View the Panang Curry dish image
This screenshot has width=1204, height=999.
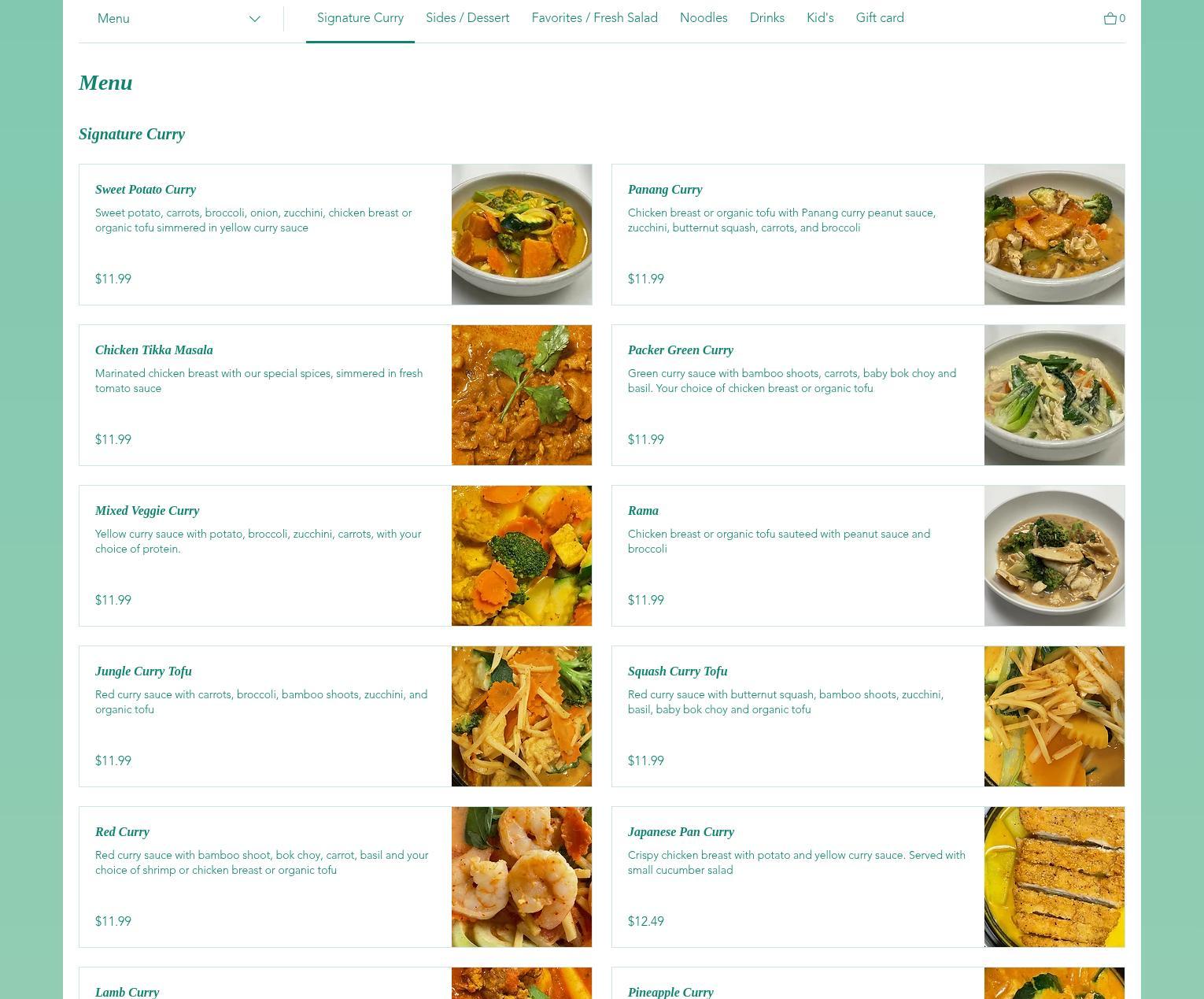pyautogui.click(x=1054, y=235)
